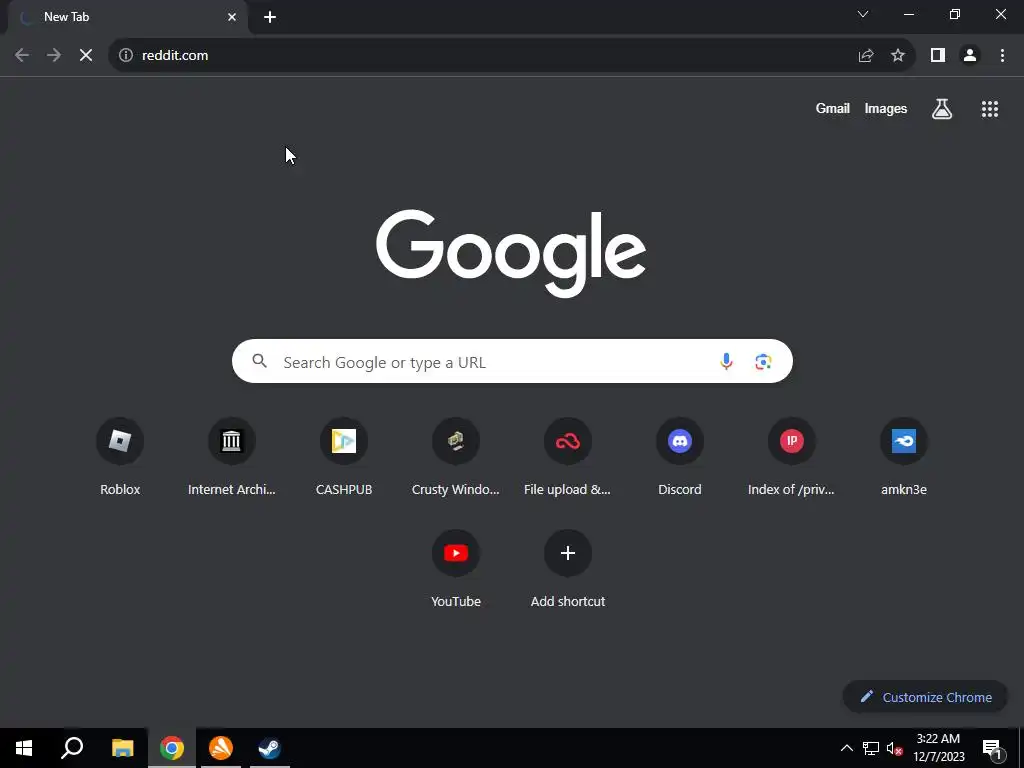Viewport: 1024px width, 768px height.
Task: Open Gmail link
Action: (x=833, y=108)
